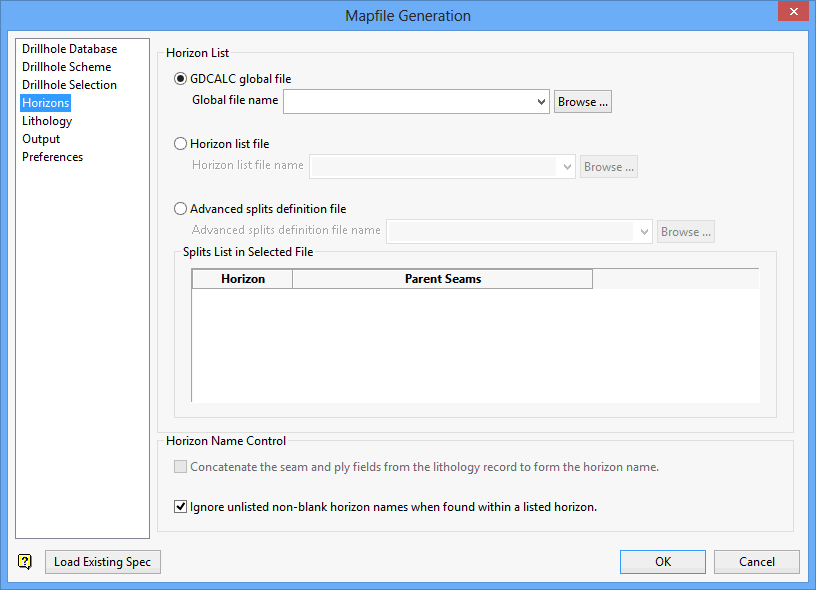Click the help question mark icon
Image resolution: width=816 pixels, height=590 pixels.
pos(25,562)
